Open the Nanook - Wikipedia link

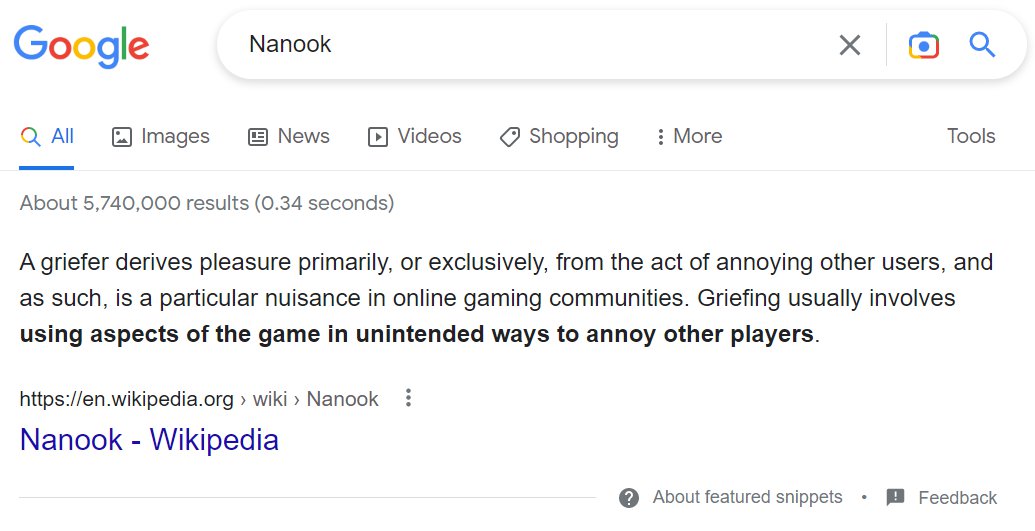coord(149,439)
